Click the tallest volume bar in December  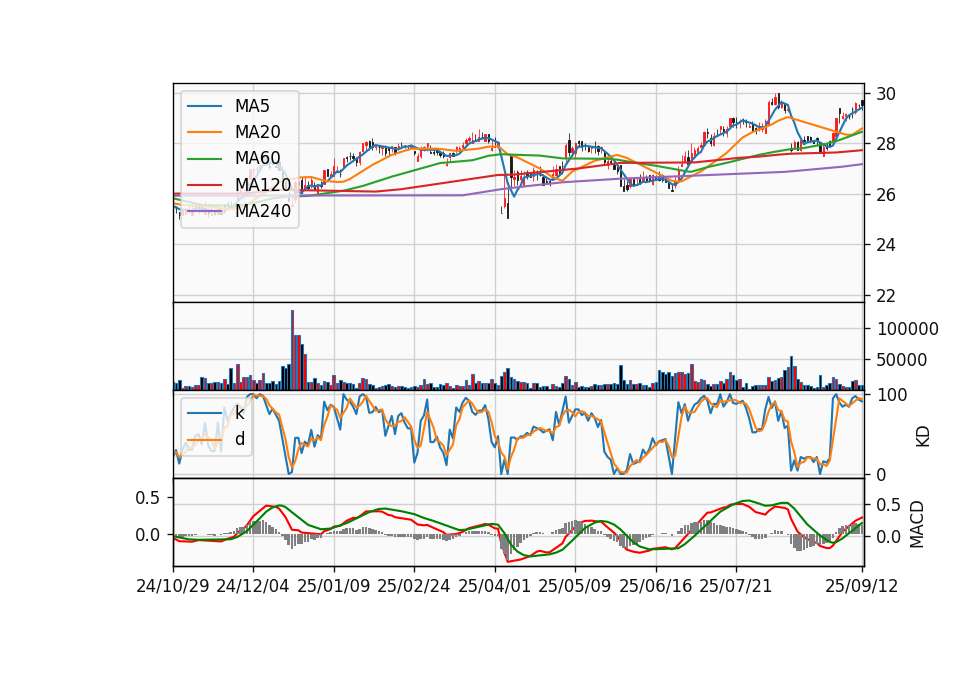[293, 350]
